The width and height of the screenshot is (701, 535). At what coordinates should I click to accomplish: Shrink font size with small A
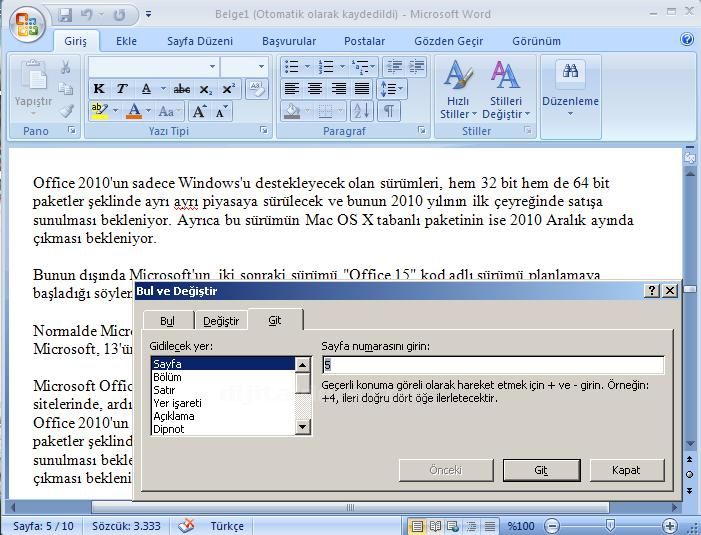click(221, 111)
